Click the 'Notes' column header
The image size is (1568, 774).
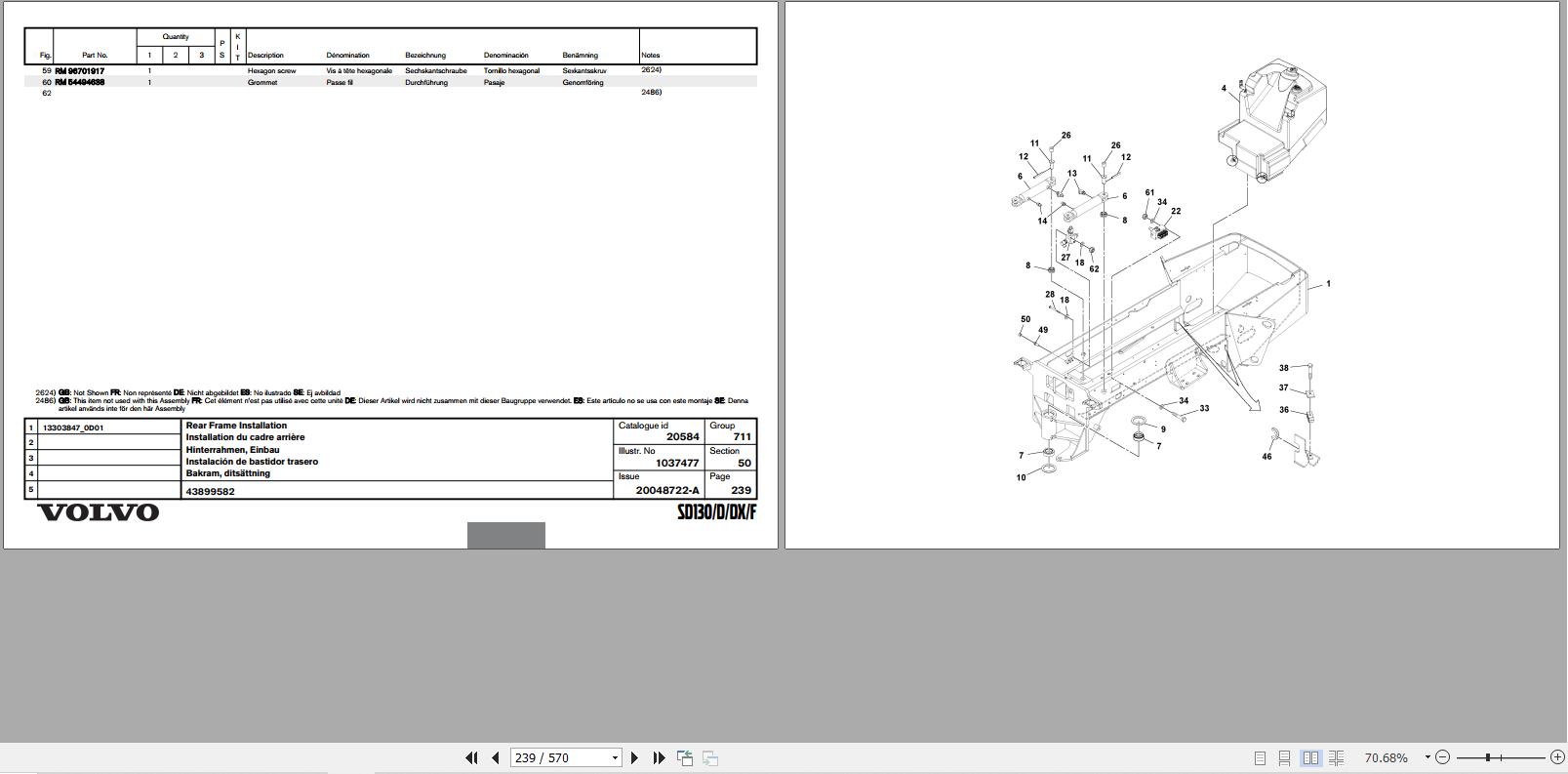651,56
